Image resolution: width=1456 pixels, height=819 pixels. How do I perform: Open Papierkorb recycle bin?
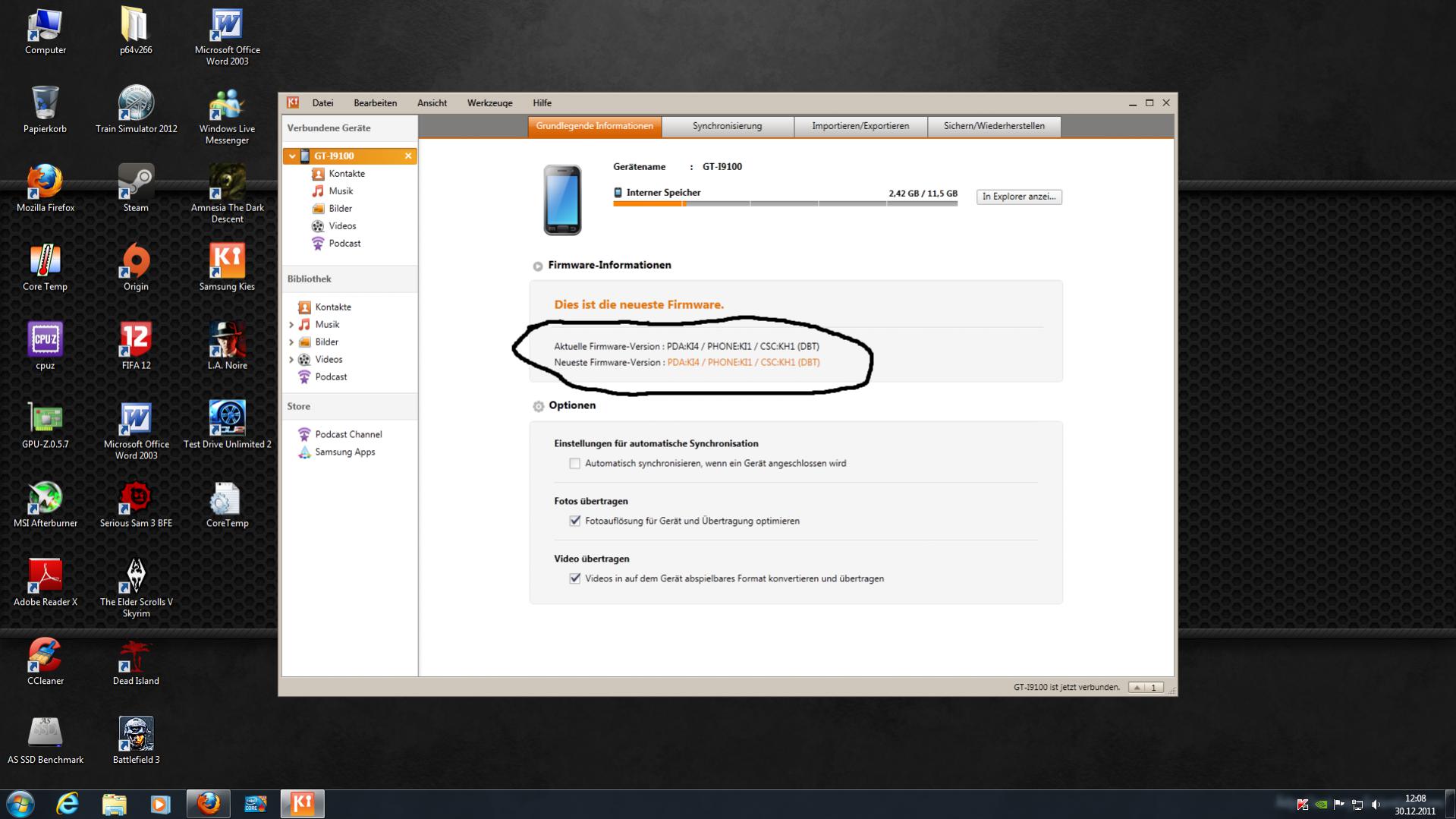click(45, 109)
